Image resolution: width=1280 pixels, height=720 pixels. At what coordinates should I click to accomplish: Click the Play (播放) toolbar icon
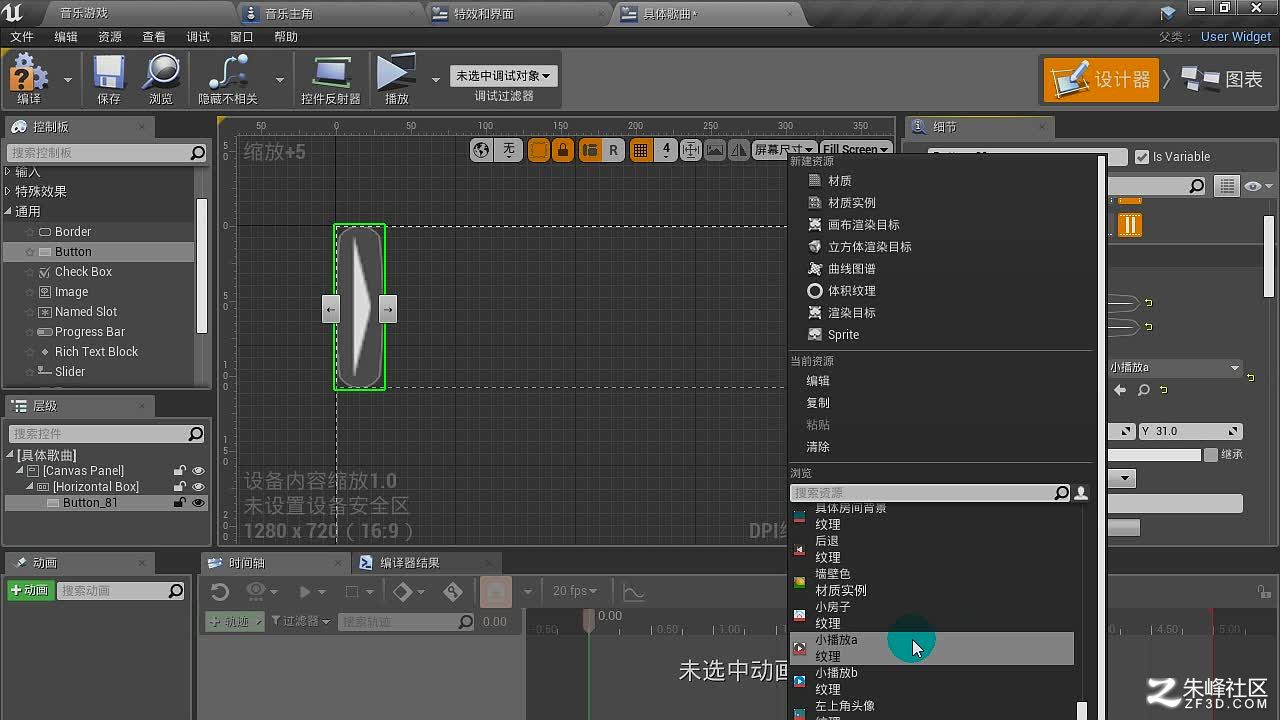click(x=397, y=78)
